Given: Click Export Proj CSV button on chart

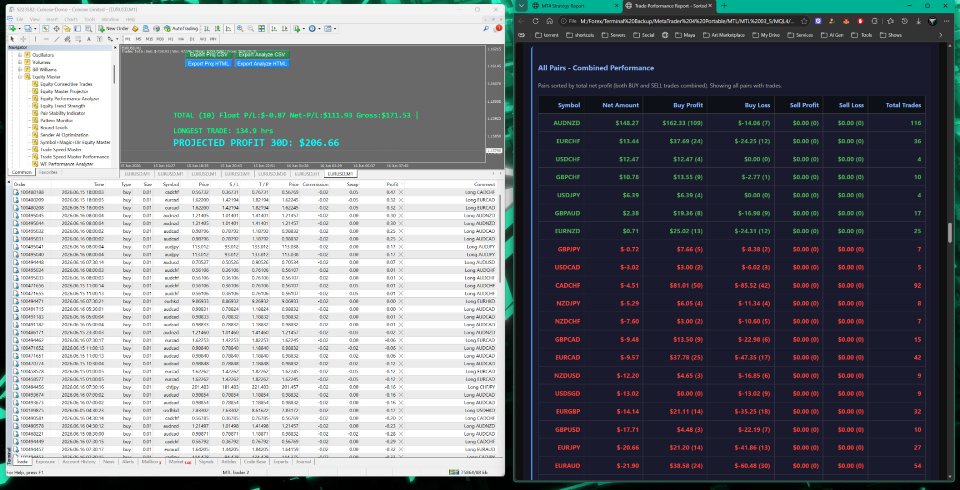Looking at the screenshot, I should pyautogui.click(x=209, y=55).
